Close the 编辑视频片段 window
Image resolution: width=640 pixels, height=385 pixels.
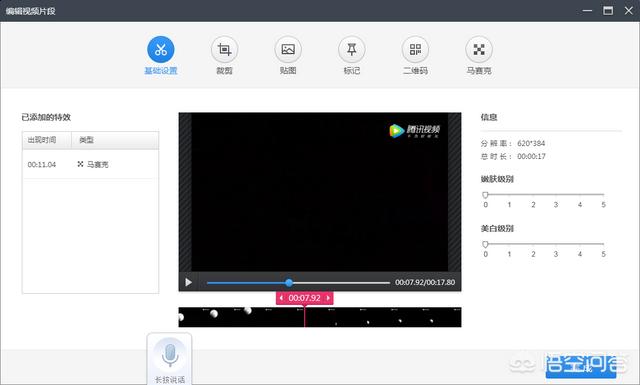(x=629, y=11)
